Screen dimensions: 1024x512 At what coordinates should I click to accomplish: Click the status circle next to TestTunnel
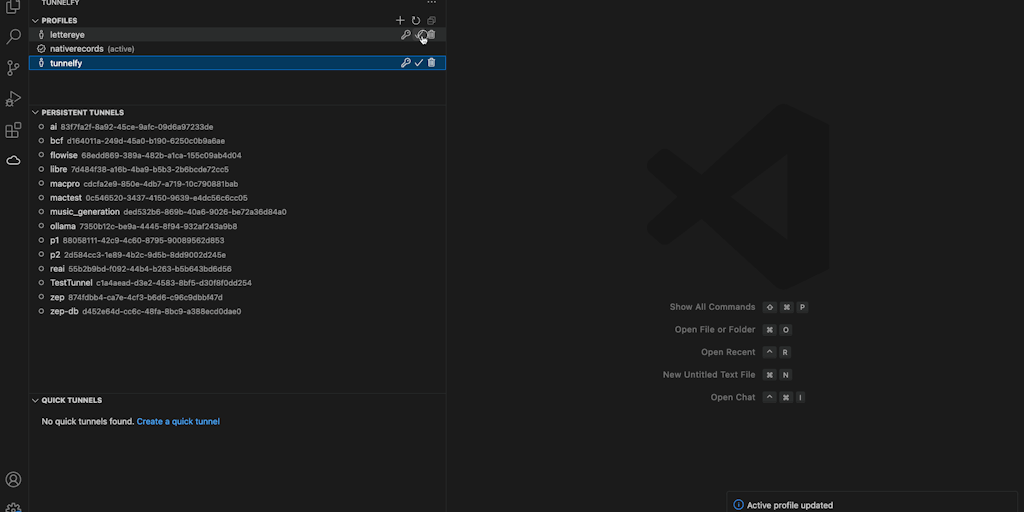coord(42,283)
